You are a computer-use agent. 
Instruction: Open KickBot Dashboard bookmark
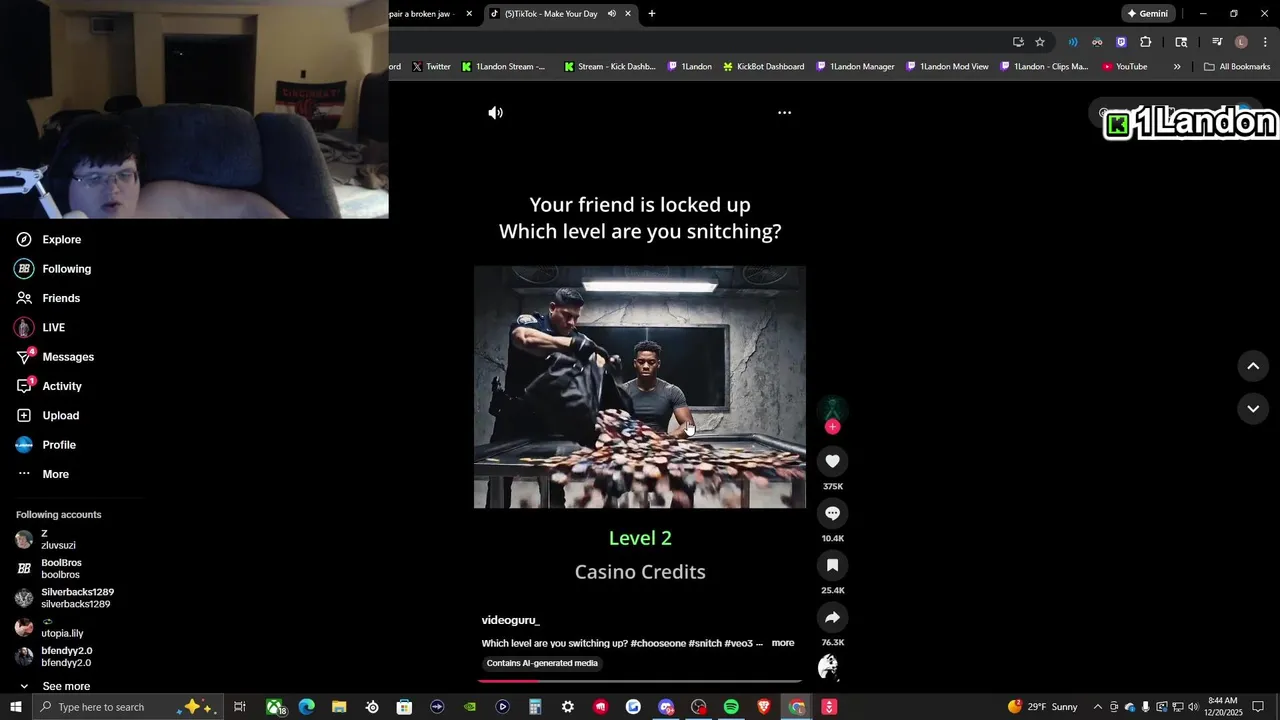click(764, 67)
